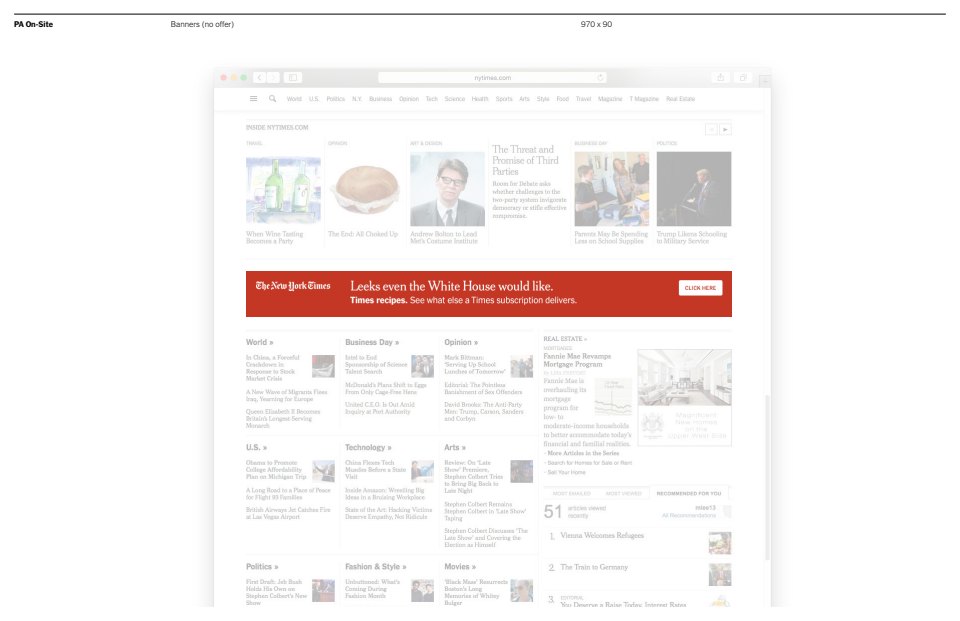Open the Real Estate item in top nav
960x621 pixels.
[x=680, y=99]
